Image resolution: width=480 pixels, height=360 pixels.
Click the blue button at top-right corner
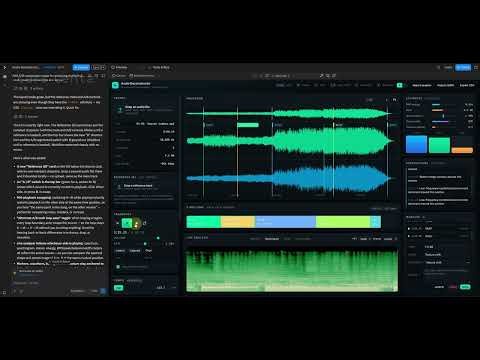463,67
